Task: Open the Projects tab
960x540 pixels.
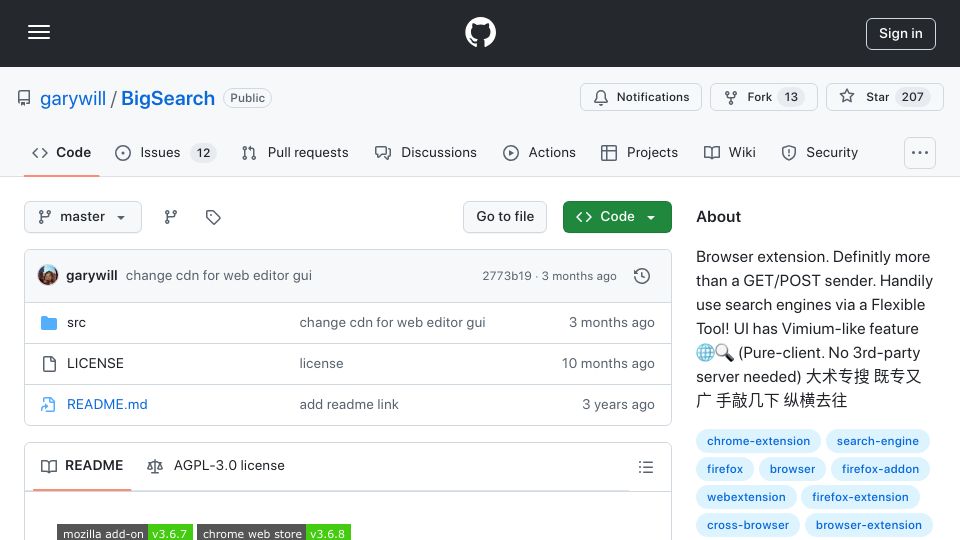Action: coord(639,152)
